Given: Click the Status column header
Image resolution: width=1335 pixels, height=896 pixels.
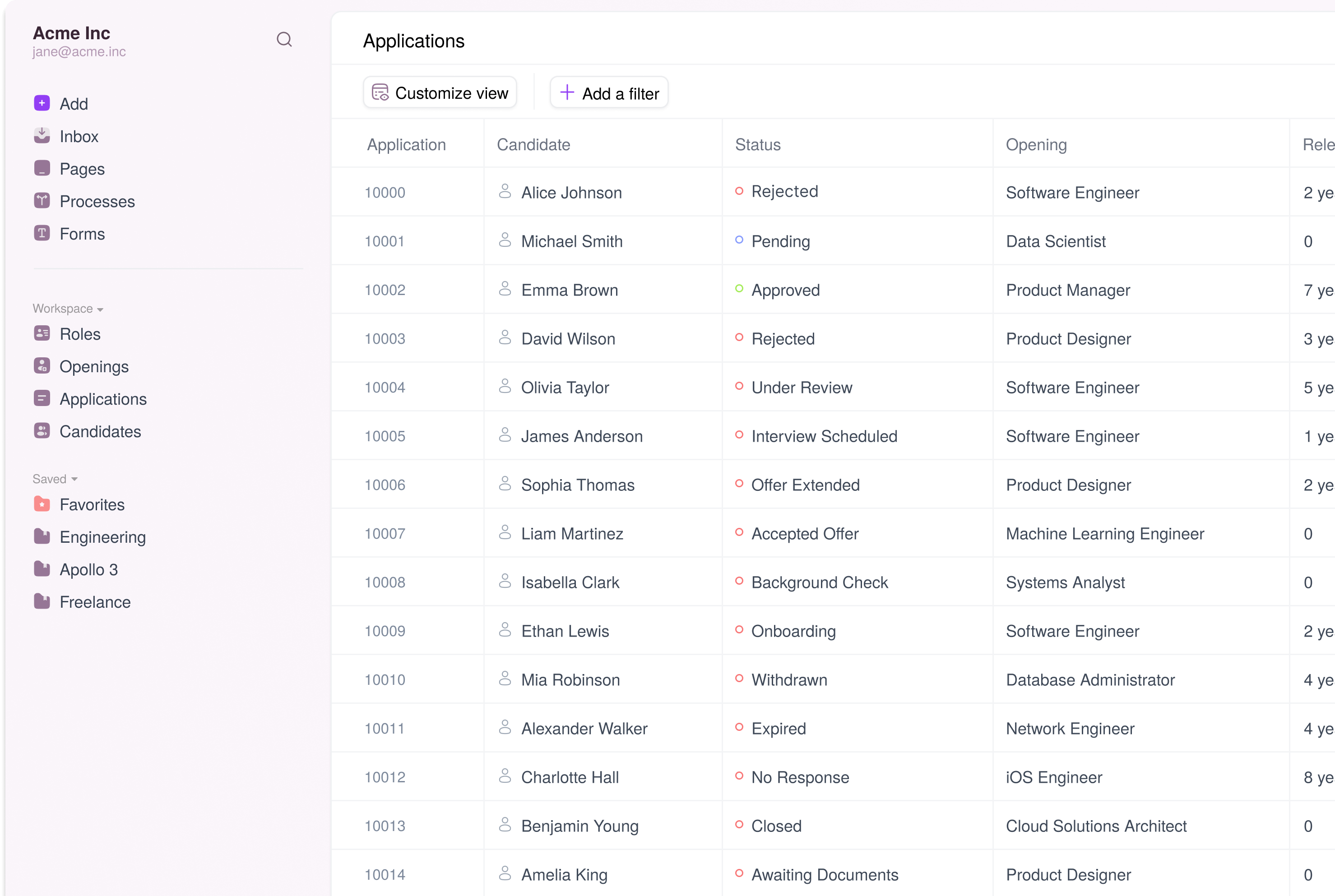Looking at the screenshot, I should pyautogui.click(x=757, y=144).
